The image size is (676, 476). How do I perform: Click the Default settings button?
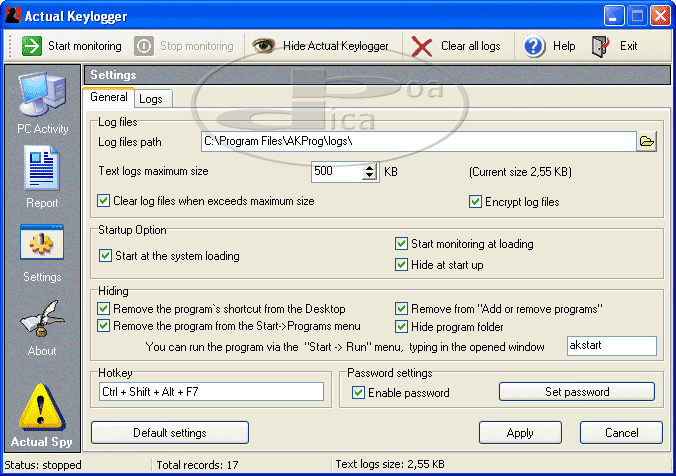click(x=170, y=433)
